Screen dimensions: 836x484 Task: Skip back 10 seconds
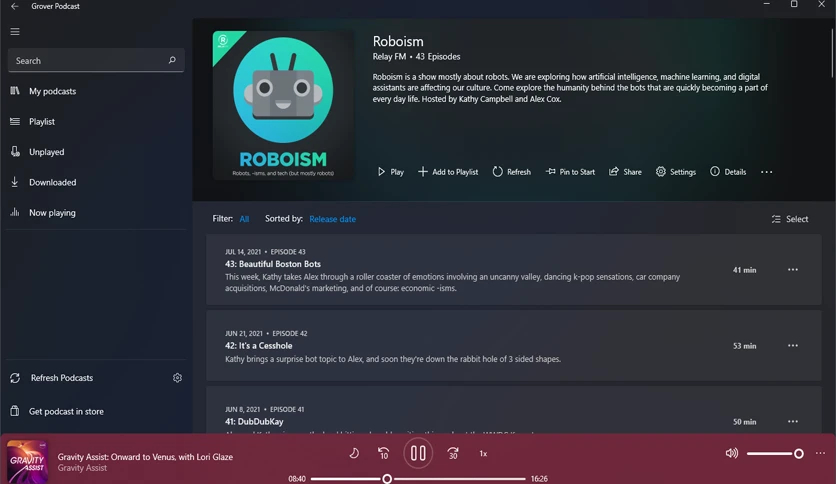tap(383, 454)
